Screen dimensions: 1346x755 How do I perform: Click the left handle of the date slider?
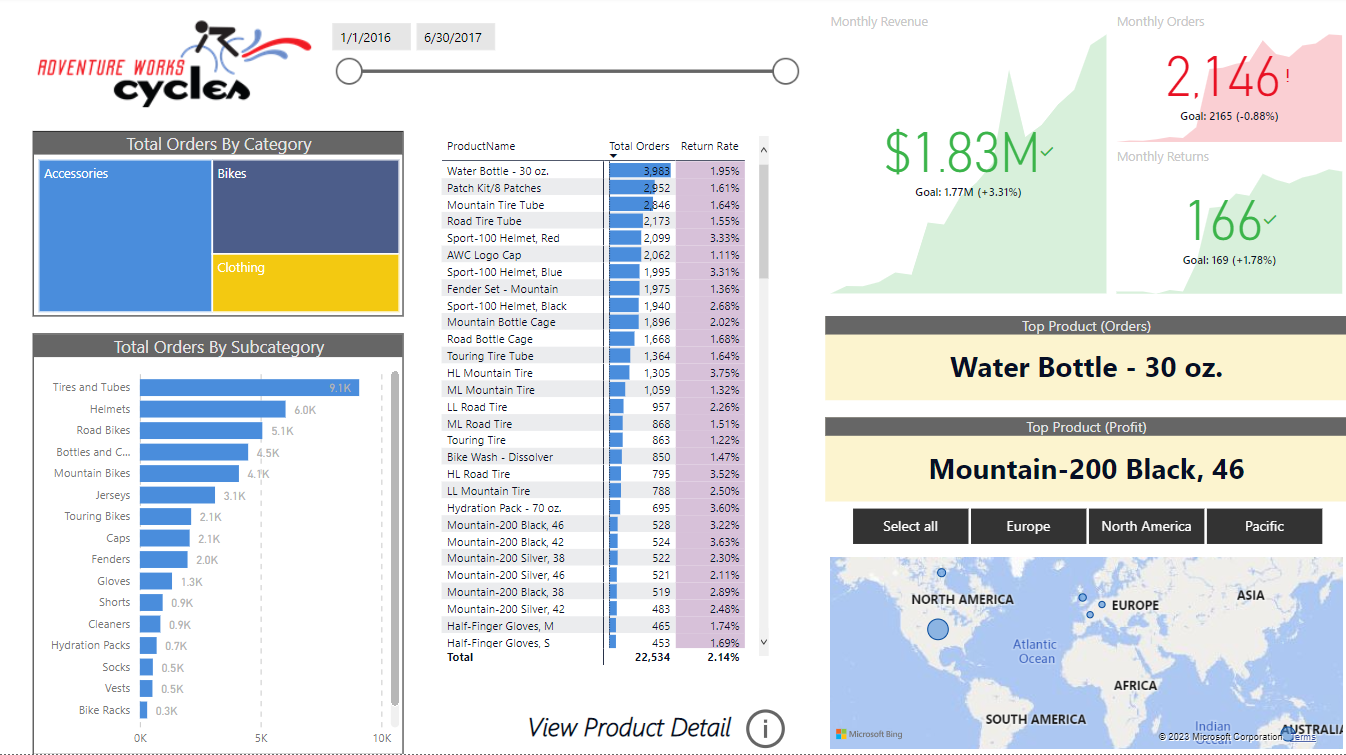tap(349, 71)
